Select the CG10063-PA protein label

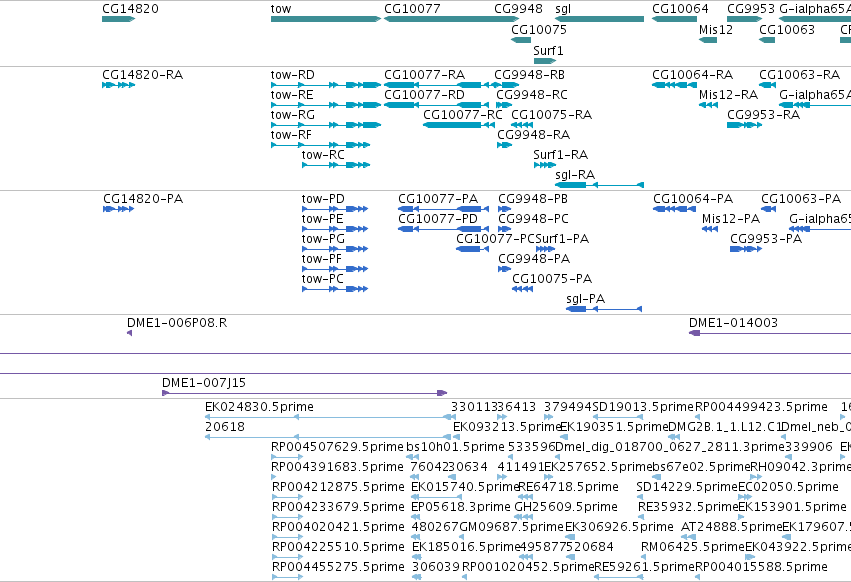point(801,199)
